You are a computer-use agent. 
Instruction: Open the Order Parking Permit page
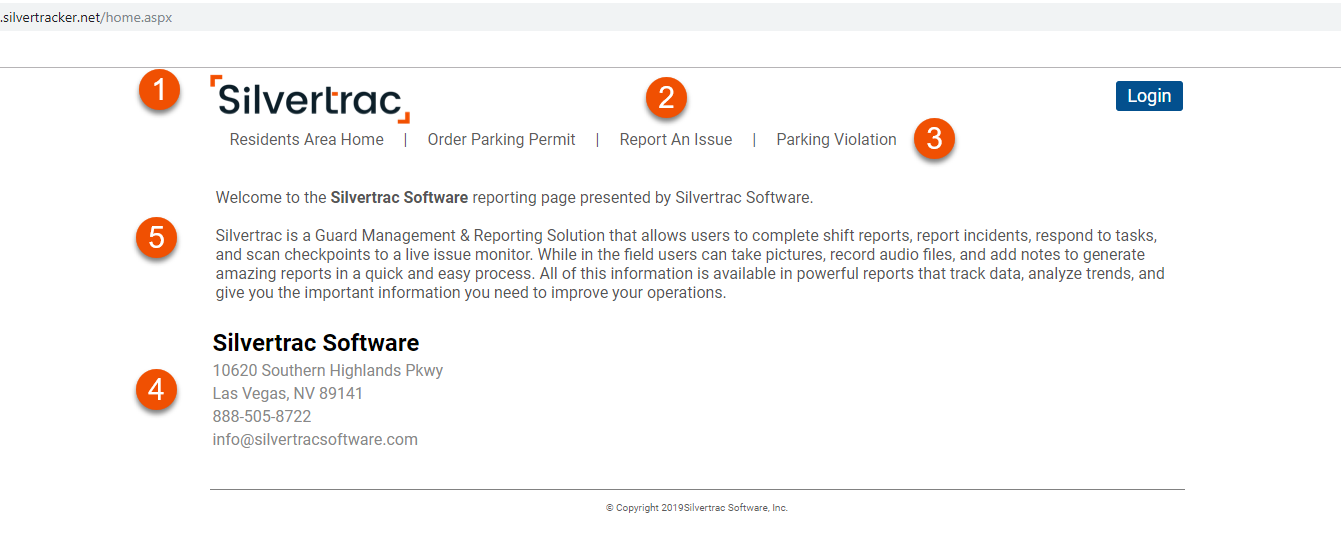pyautogui.click(x=502, y=140)
